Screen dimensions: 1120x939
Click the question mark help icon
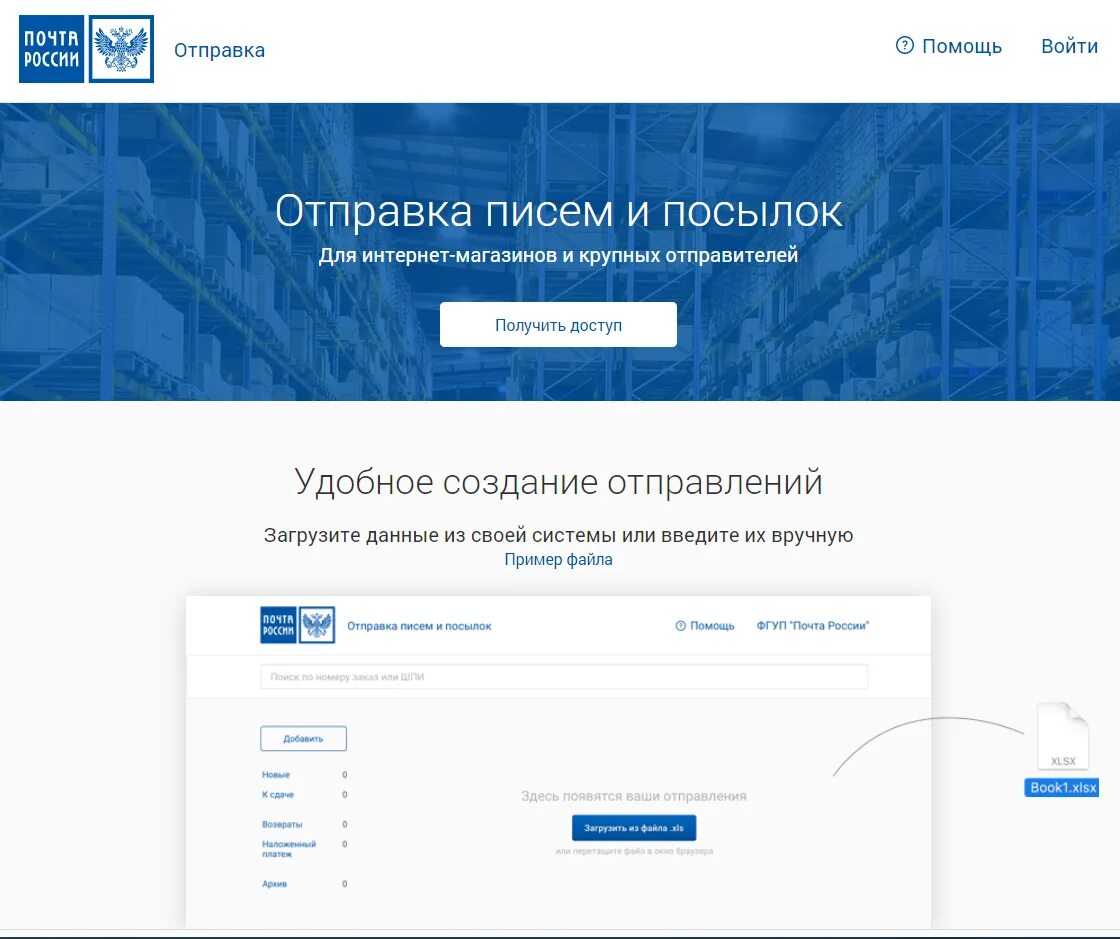[x=904, y=46]
